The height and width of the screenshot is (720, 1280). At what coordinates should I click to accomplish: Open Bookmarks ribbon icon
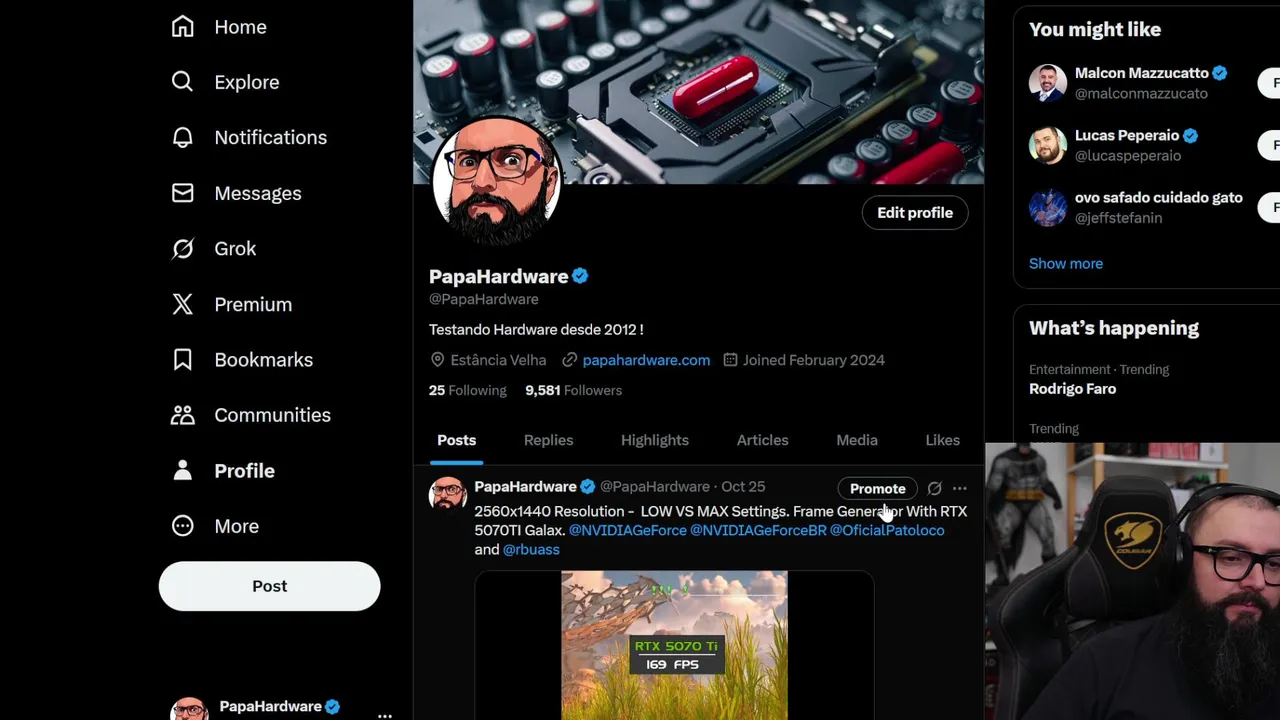tap(182, 359)
